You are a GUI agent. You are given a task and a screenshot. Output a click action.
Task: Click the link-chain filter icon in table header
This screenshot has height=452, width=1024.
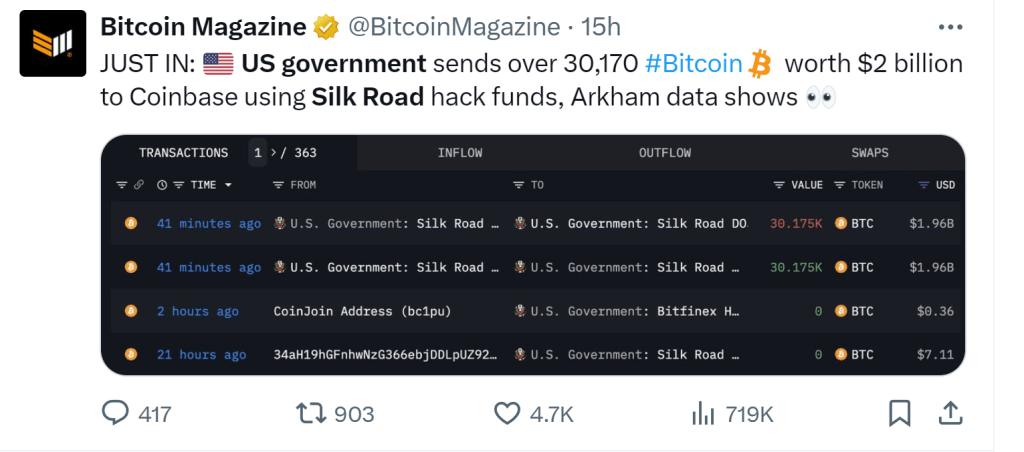click(140, 185)
